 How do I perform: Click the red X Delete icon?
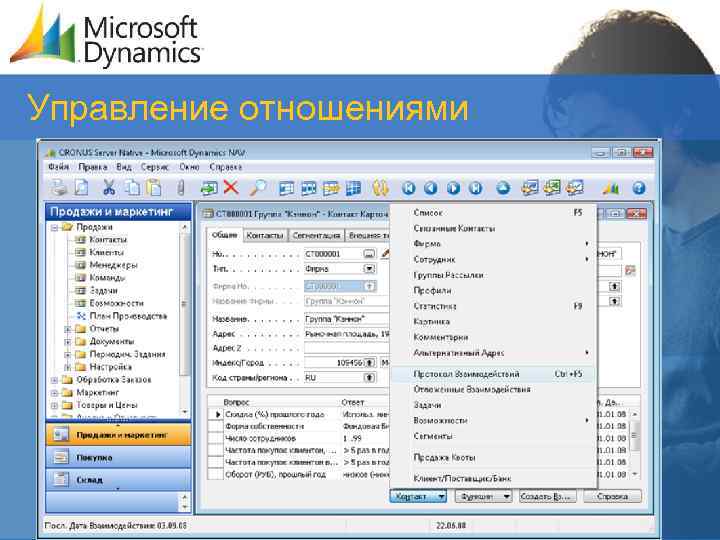pyautogui.click(x=231, y=187)
